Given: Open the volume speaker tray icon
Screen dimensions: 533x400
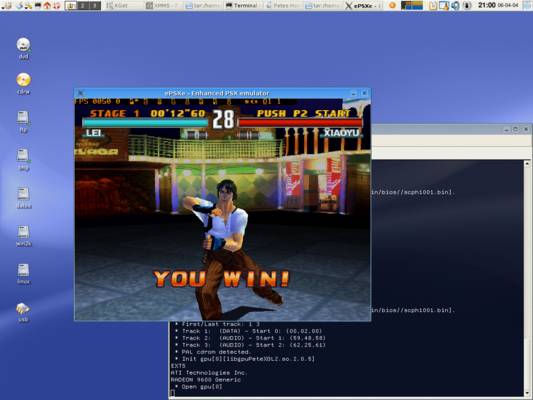Looking at the screenshot, I should click(455, 5).
